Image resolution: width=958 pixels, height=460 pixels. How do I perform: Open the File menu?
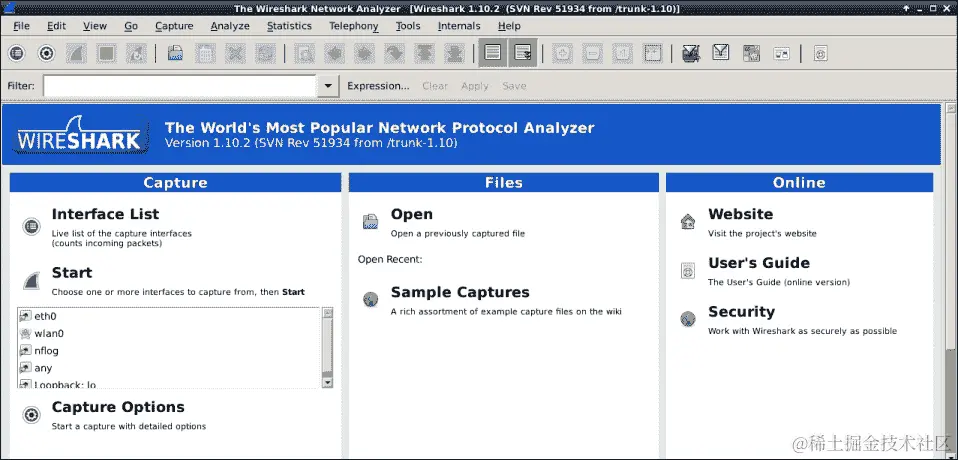click(21, 26)
